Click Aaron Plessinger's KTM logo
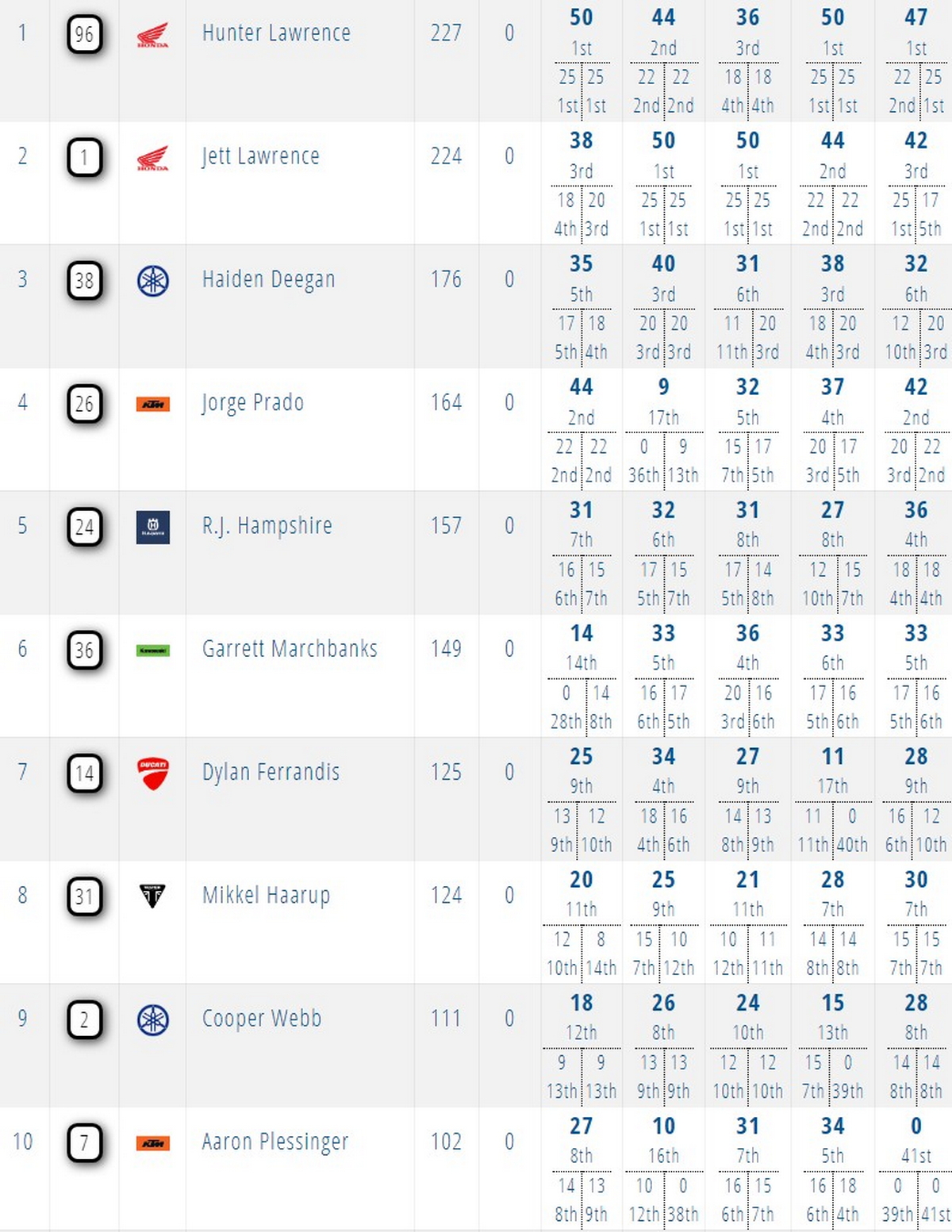The image size is (952, 1232). (x=152, y=1143)
